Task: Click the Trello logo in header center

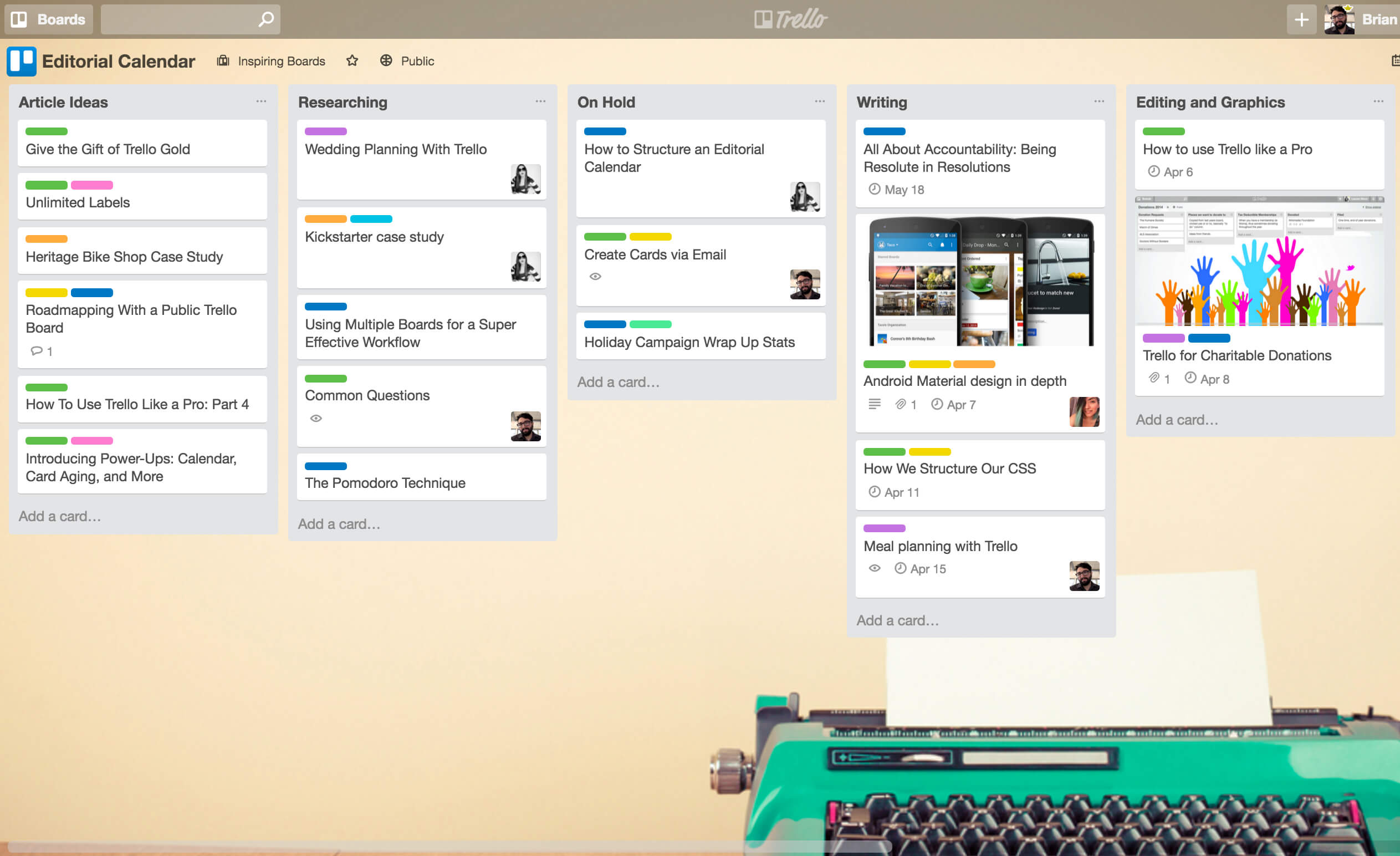Action: pos(790,19)
